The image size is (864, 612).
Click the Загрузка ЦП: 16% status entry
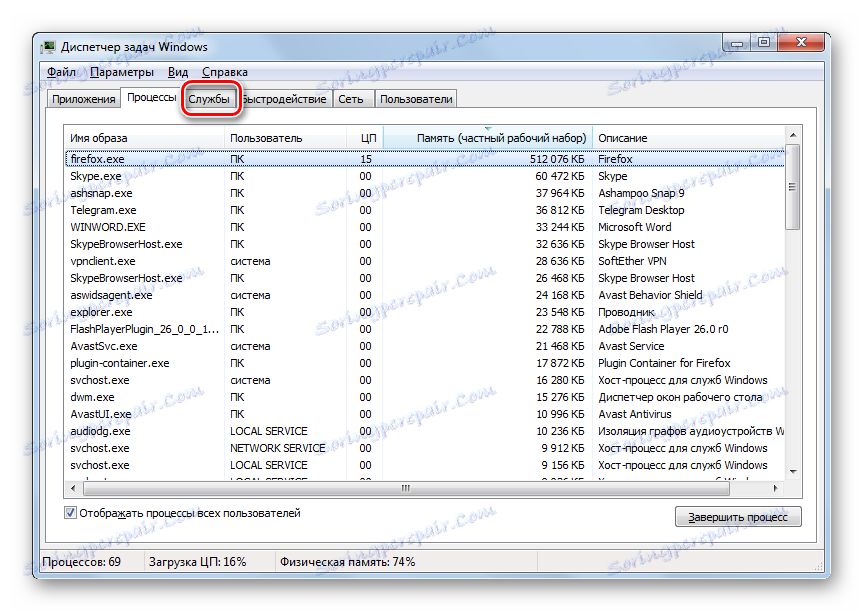(197, 562)
